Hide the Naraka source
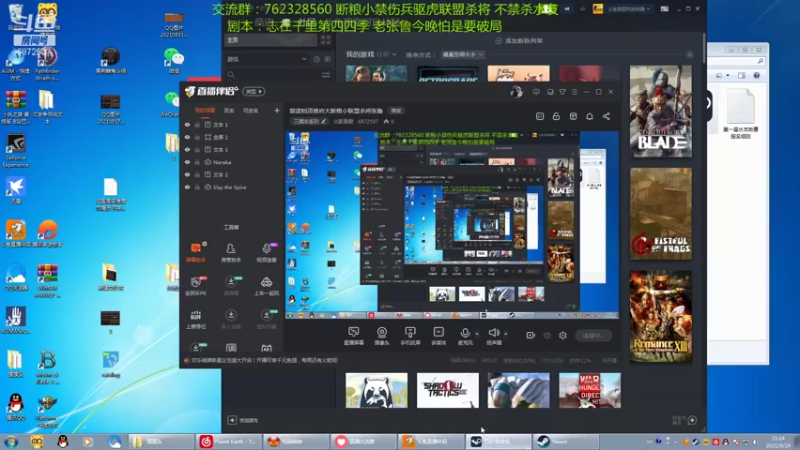800x450 pixels. coord(187,162)
